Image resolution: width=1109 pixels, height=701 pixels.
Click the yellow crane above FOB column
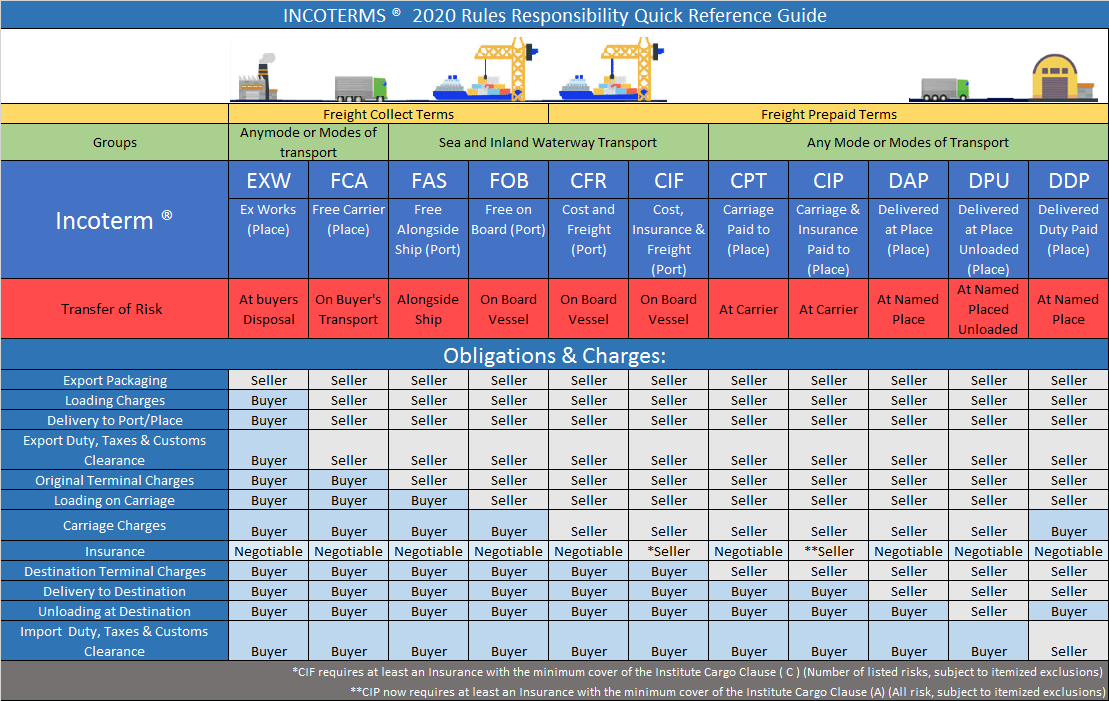[504, 66]
